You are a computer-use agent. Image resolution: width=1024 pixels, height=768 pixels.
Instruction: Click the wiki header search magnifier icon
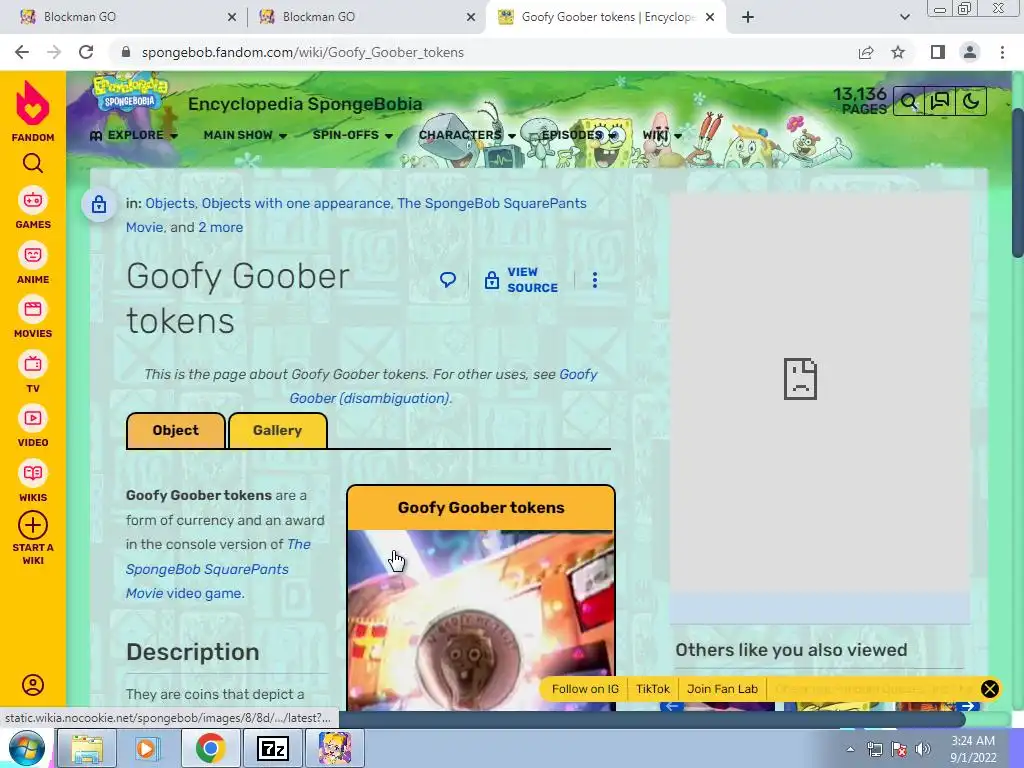(x=908, y=102)
